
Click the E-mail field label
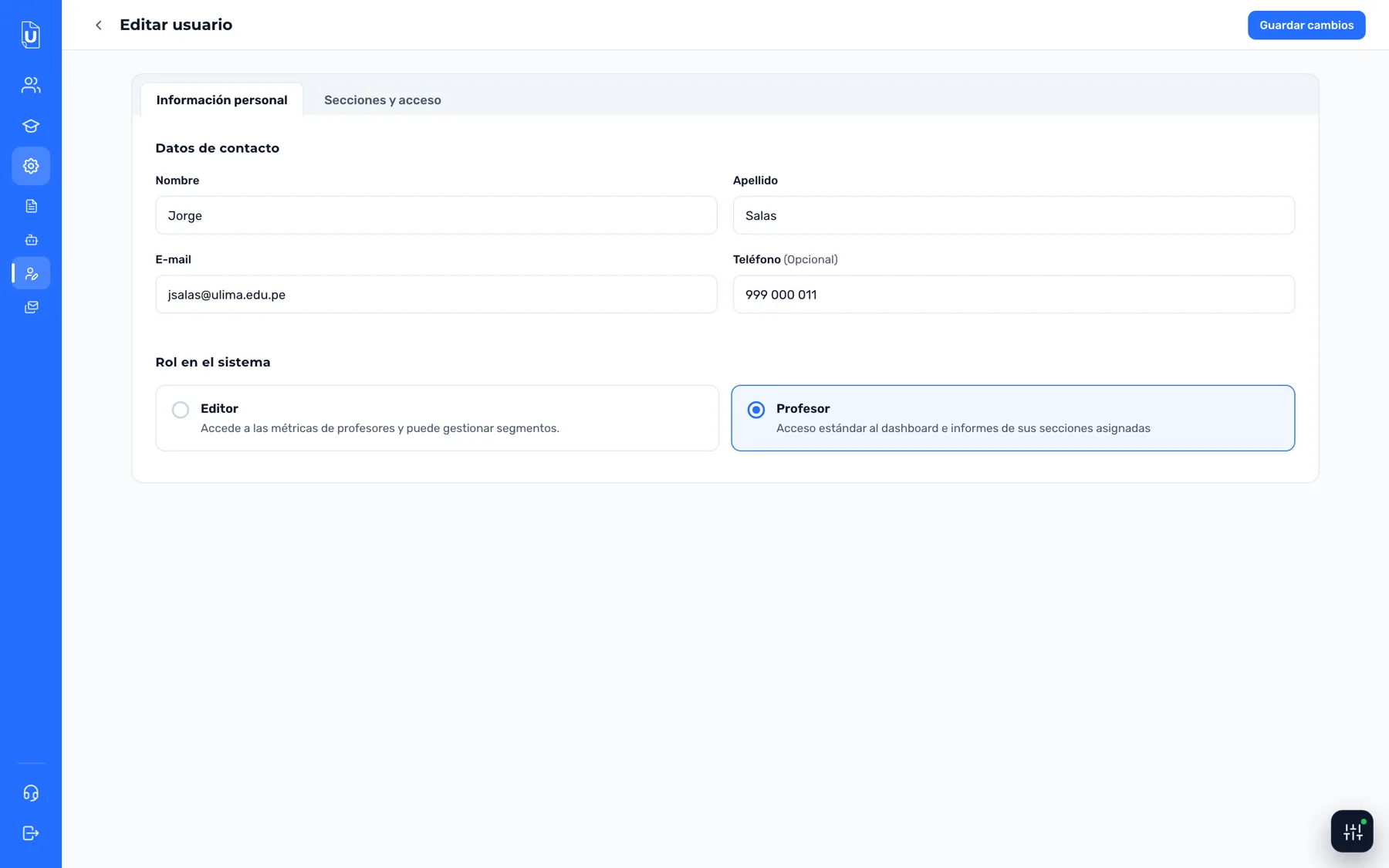pyautogui.click(x=174, y=260)
